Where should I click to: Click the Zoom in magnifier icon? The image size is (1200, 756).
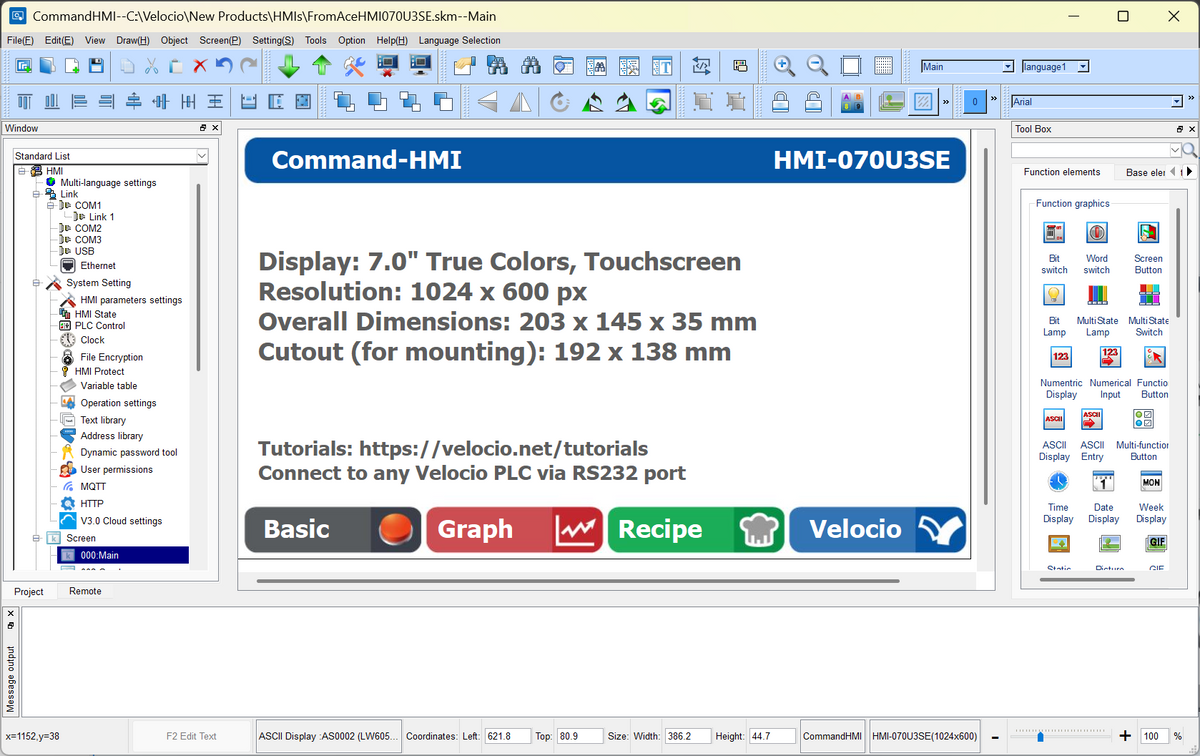coord(785,66)
